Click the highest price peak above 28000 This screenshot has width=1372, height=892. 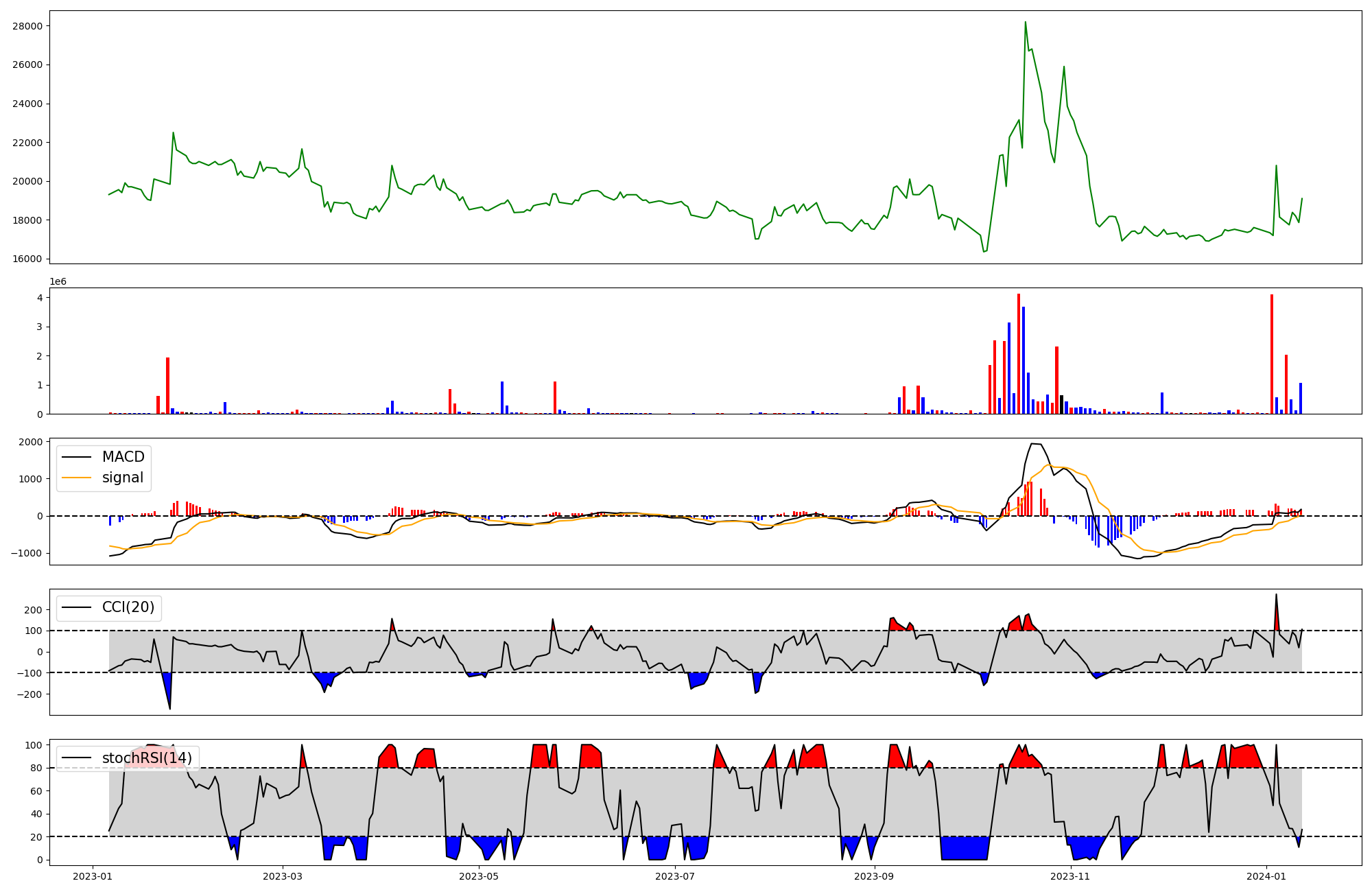(1026, 22)
